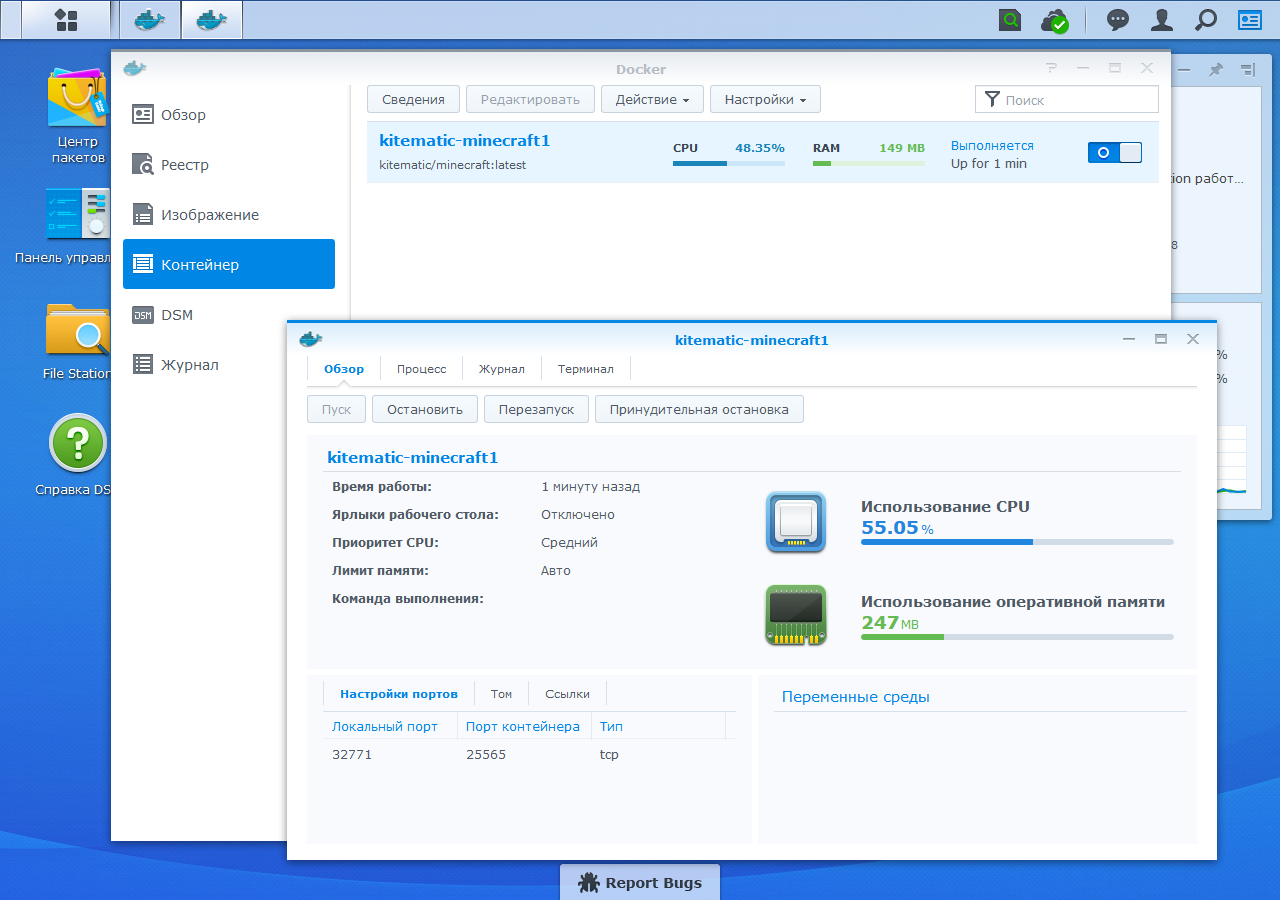Open the cloud status icon with green checkmark
This screenshot has width=1280, height=900.
coord(1055,20)
